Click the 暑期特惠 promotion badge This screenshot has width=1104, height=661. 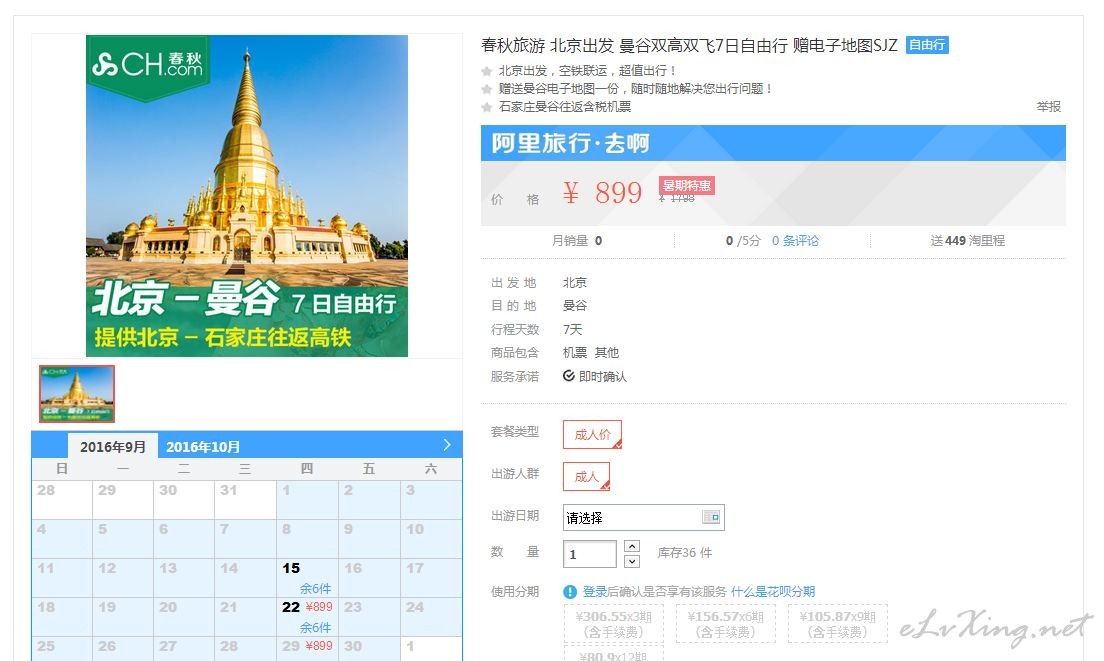(686, 186)
